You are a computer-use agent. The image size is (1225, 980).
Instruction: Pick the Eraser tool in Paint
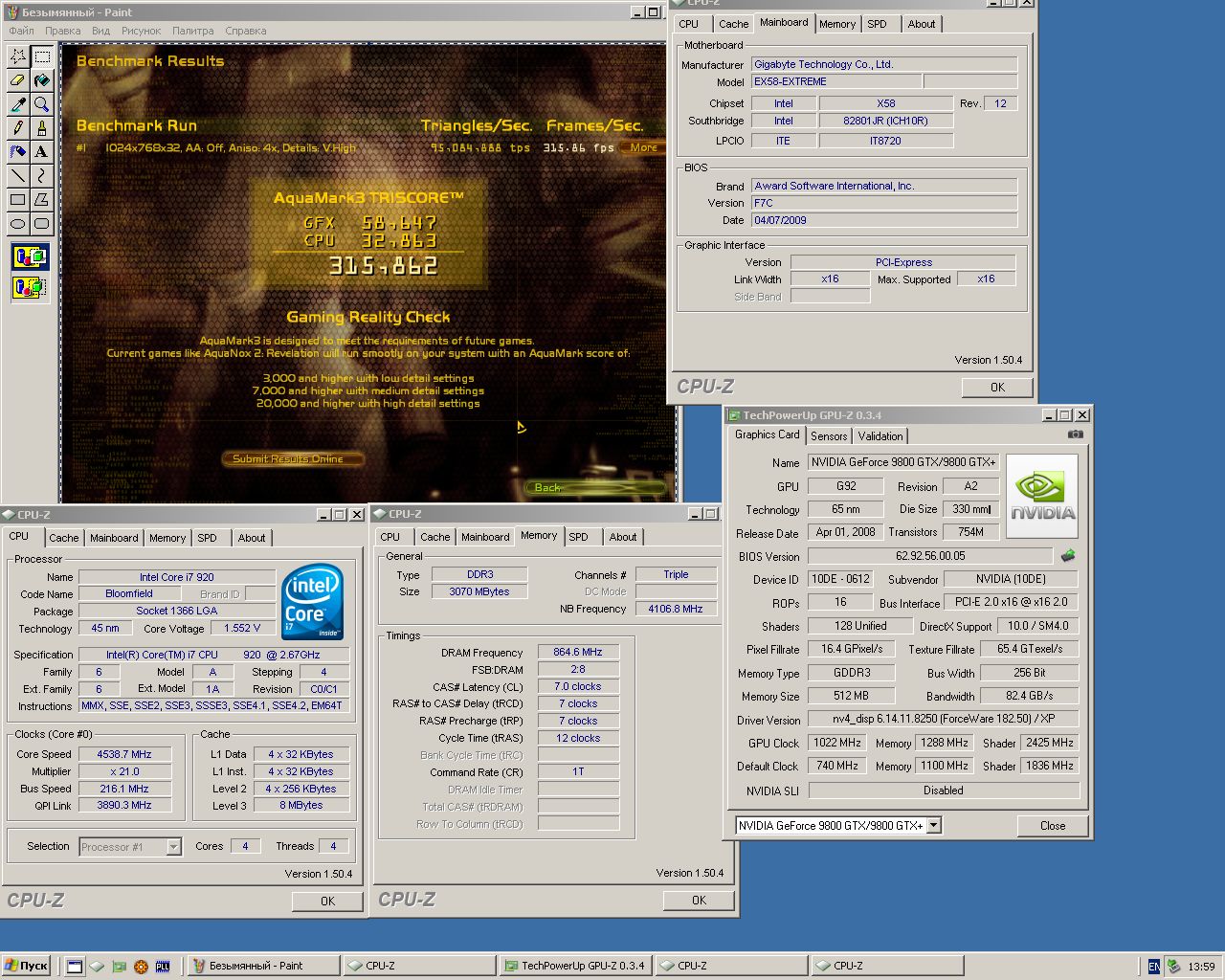(17, 80)
